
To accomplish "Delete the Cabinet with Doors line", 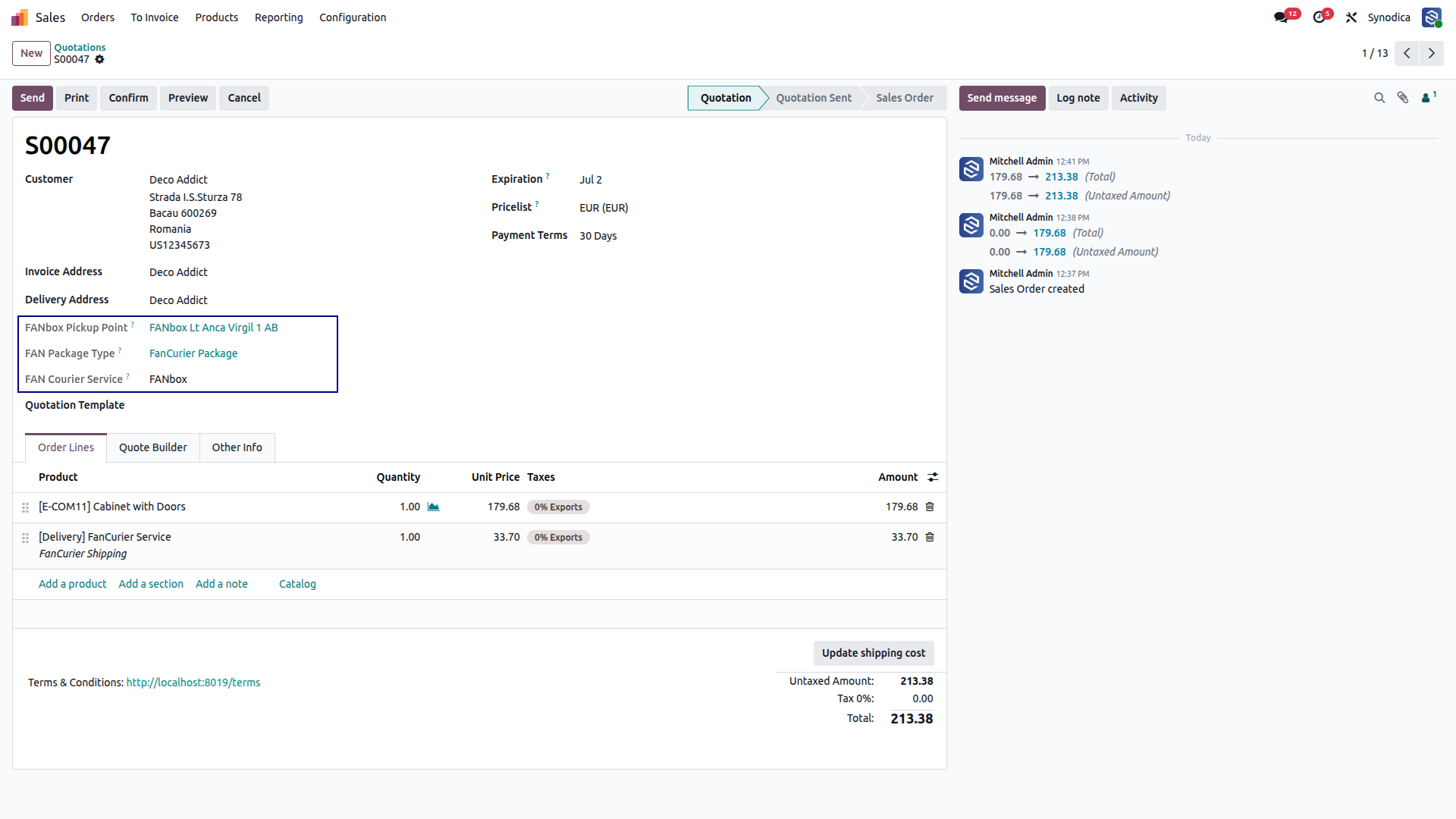I will pyautogui.click(x=930, y=507).
